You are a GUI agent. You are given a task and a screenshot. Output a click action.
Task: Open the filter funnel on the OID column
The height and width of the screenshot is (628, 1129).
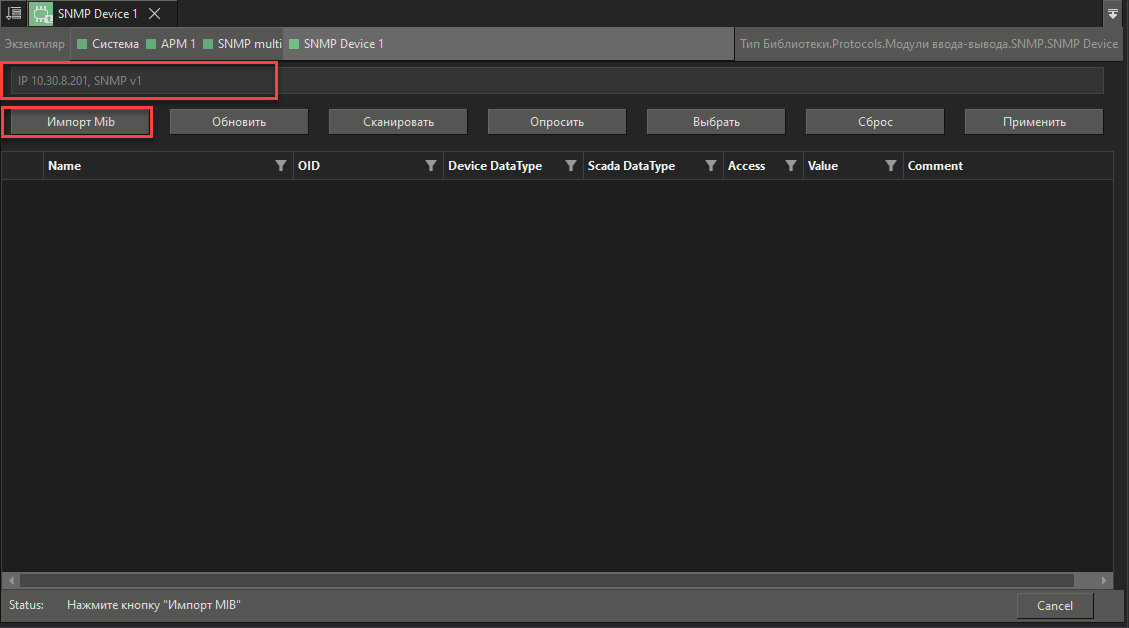[431, 165]
